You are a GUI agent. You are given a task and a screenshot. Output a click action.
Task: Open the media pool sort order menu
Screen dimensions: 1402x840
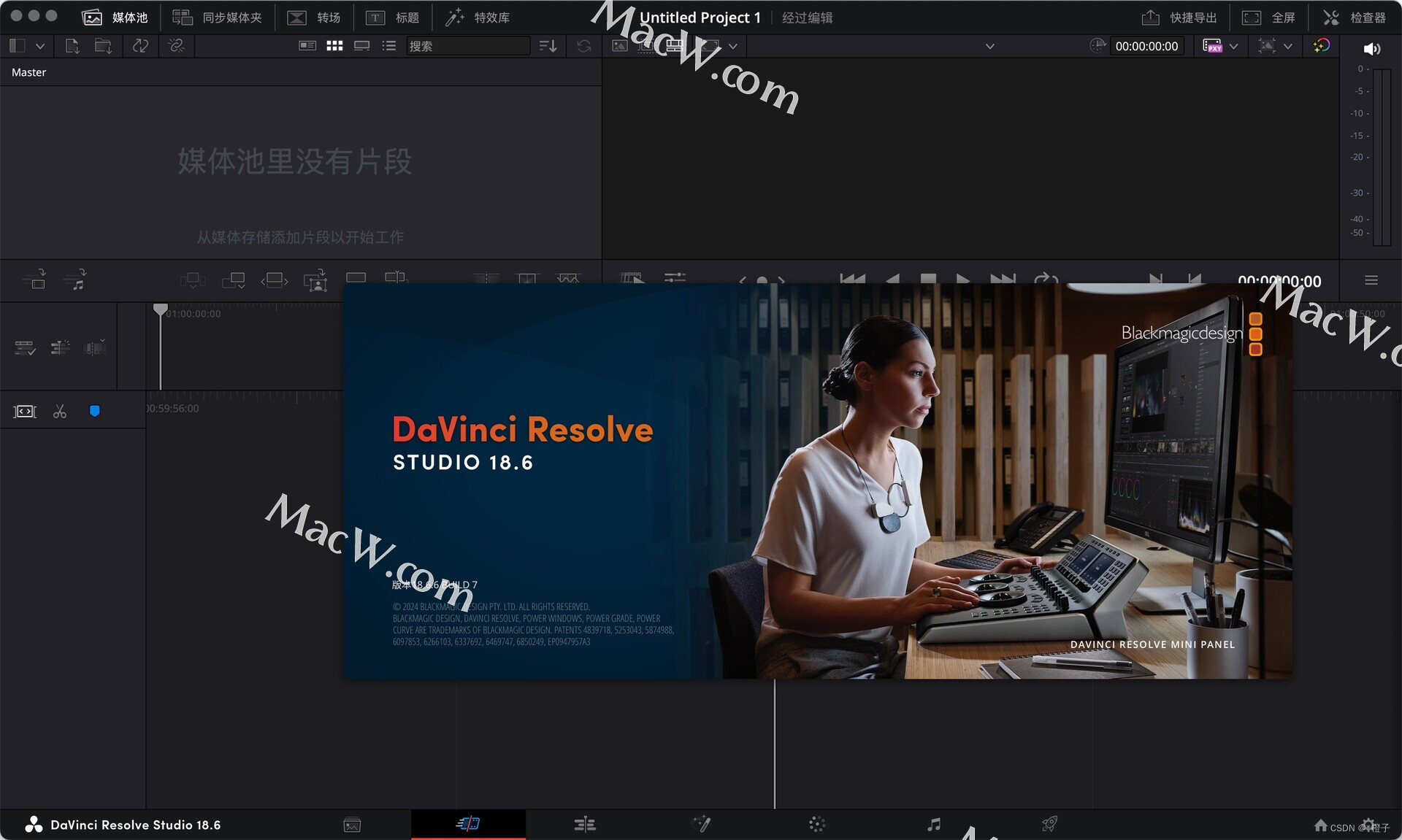[548, 46]
